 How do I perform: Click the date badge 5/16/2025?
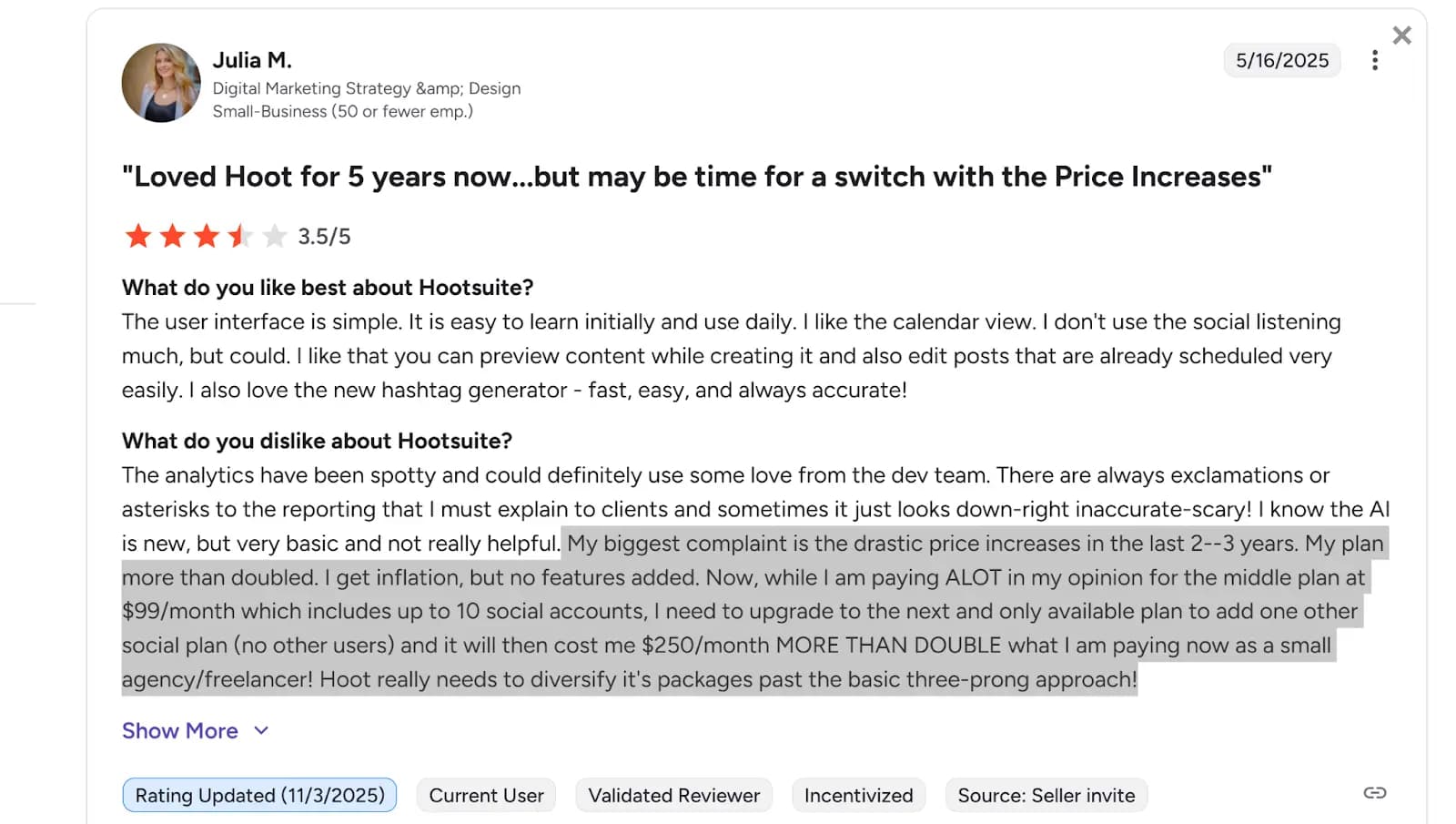pos(1281,60)
